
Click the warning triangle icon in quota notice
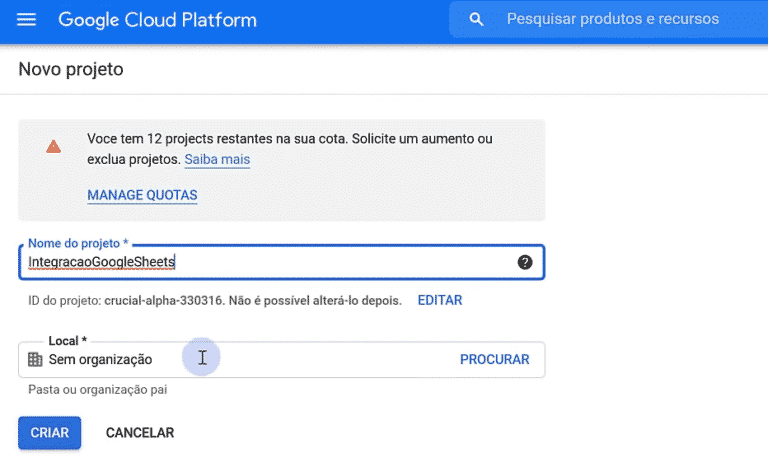click(x=53, y=146)
